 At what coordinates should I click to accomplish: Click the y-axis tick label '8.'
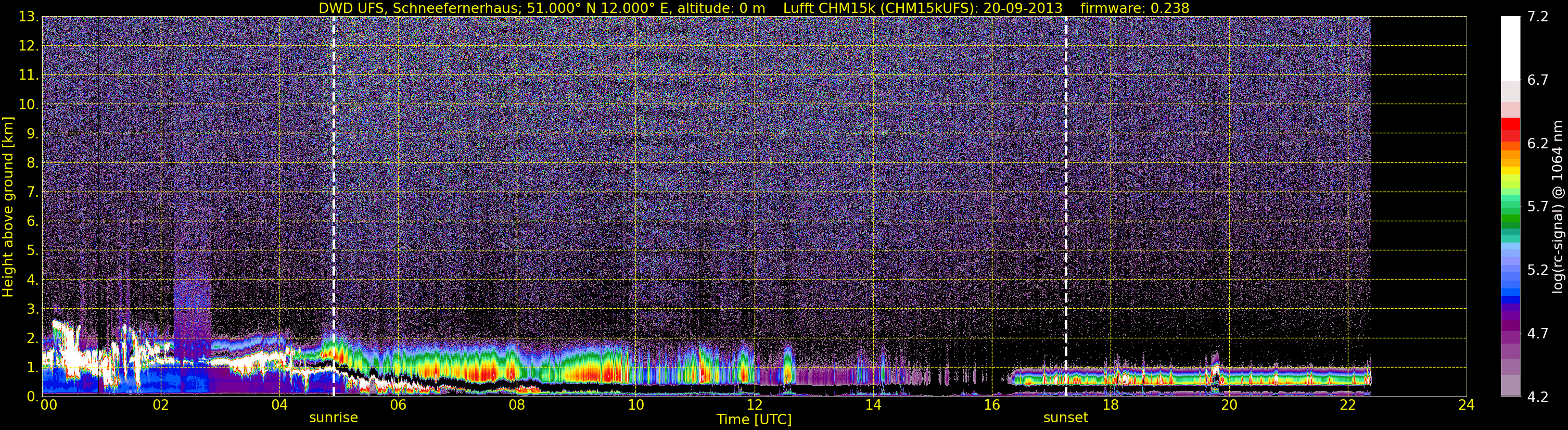(32, 163)
